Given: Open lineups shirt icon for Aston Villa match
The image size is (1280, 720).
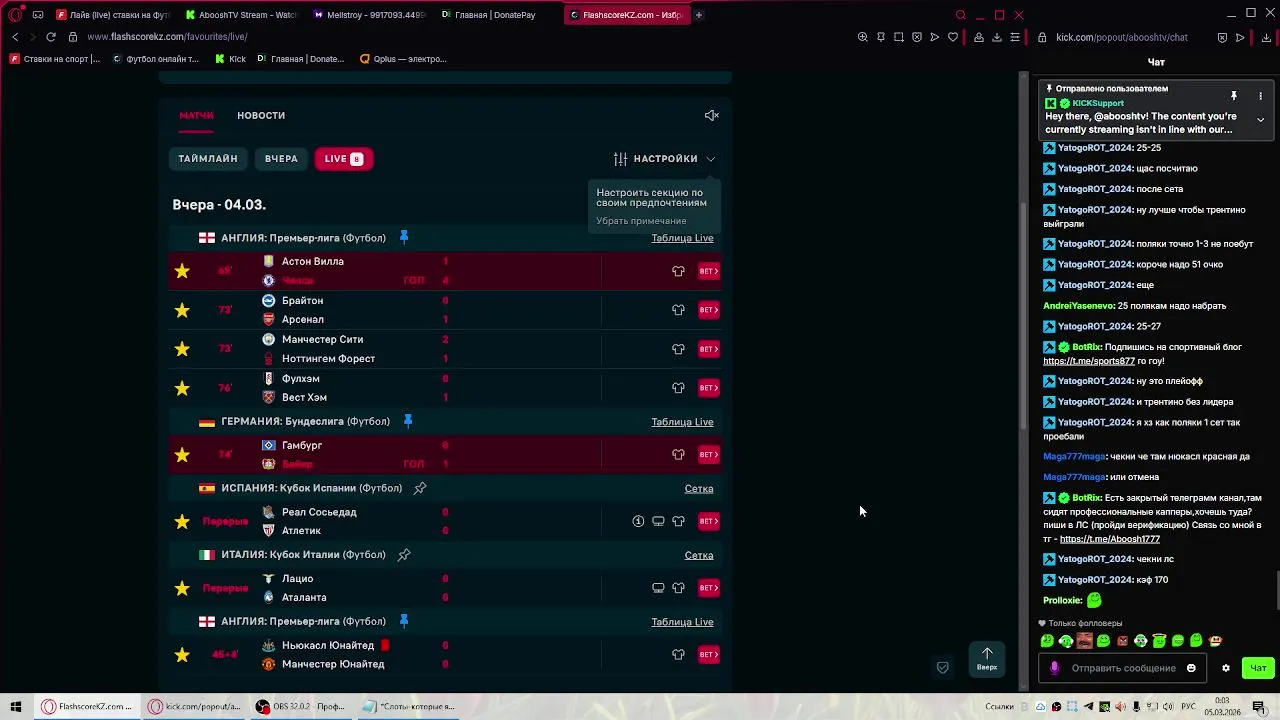Looking at the screenshot, I should (x=678, y=271).
